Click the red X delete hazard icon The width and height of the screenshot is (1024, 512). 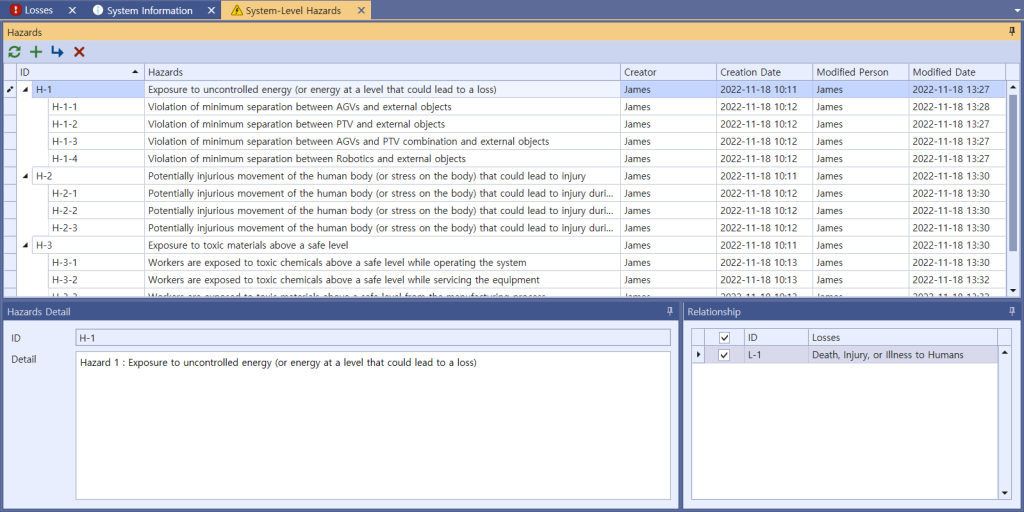coord(79,52)
